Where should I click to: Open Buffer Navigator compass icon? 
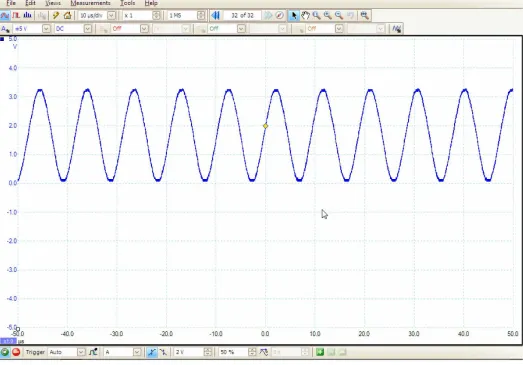(x=280, y=15)
